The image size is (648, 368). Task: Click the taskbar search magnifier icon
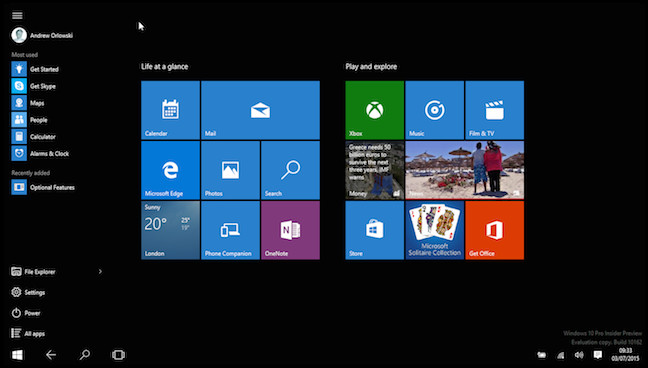pos(85,355)
